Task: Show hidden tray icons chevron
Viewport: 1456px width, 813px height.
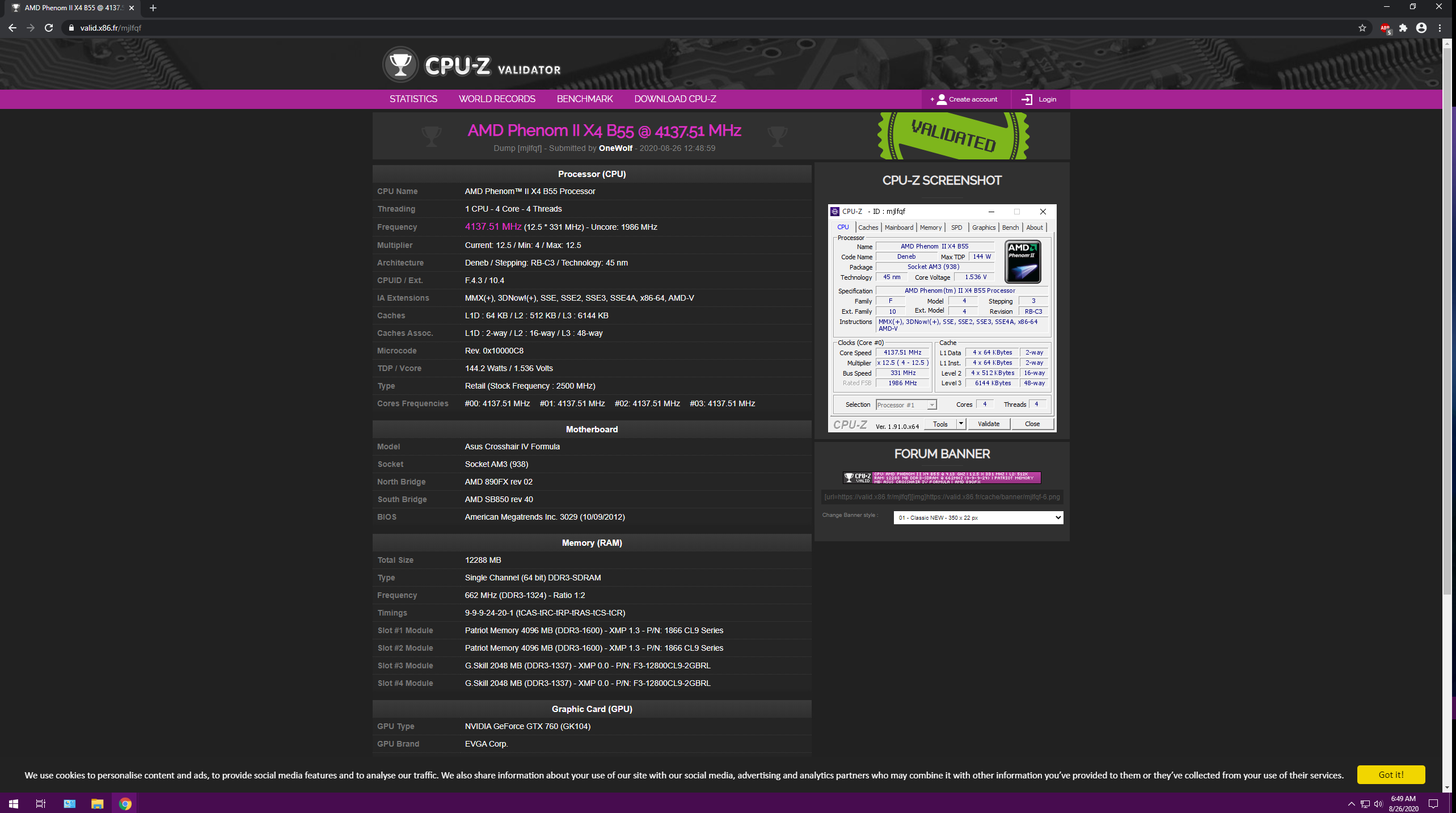Action: [x=1351, y=804]
